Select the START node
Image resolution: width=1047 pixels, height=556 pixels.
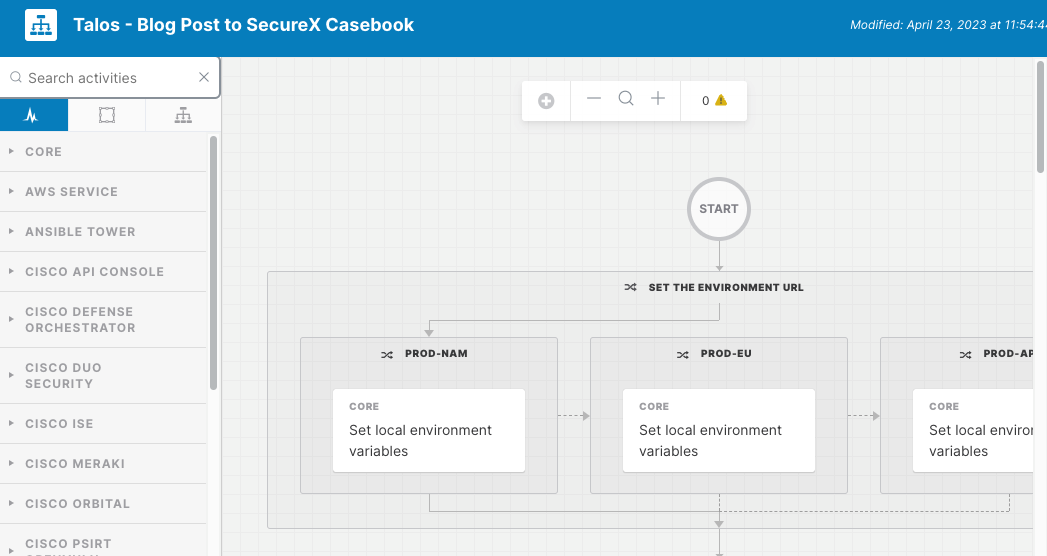click(x=719, y=209)
